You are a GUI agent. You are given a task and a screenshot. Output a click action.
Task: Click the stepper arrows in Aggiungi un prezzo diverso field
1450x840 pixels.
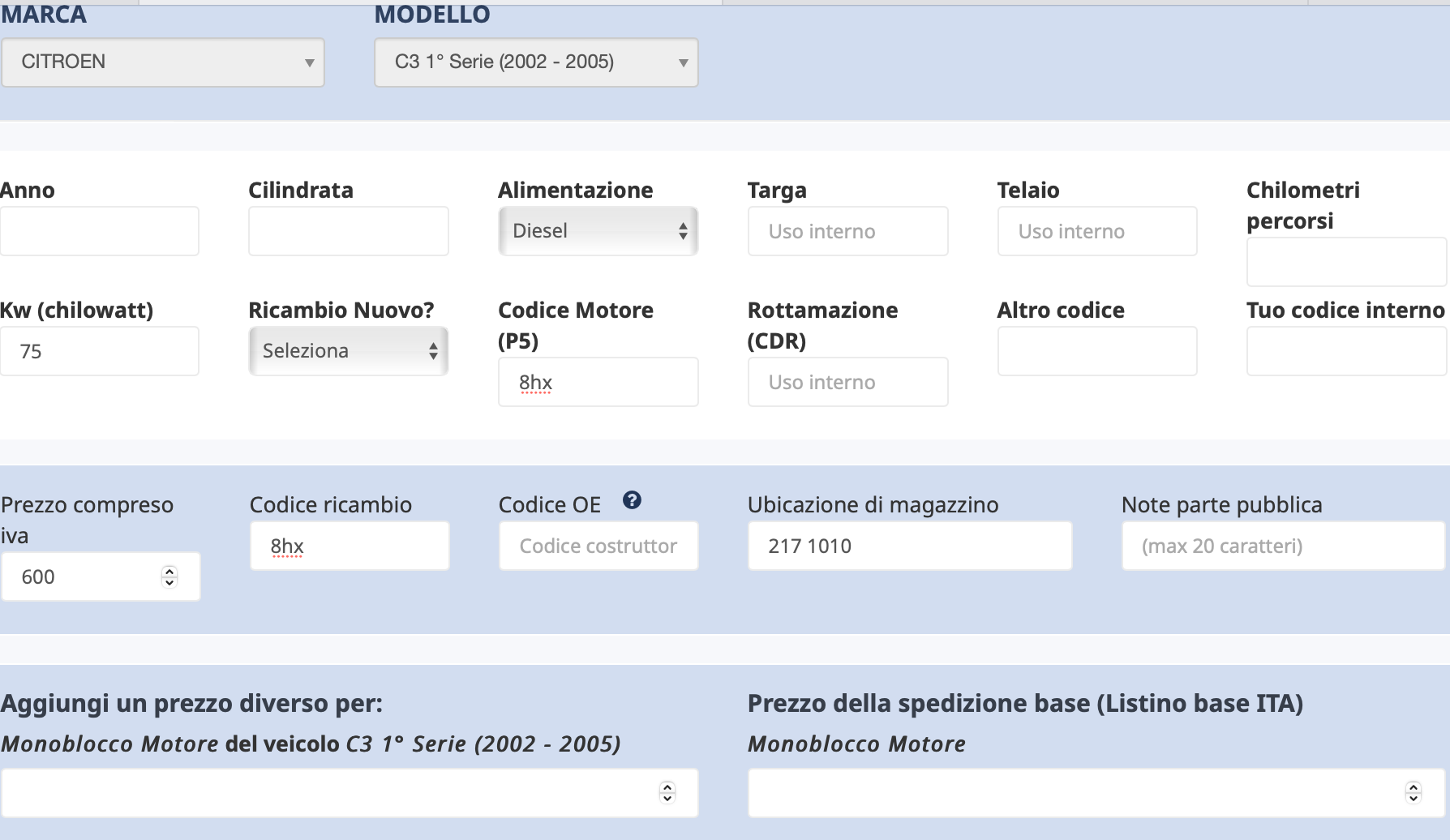(667, 793)
